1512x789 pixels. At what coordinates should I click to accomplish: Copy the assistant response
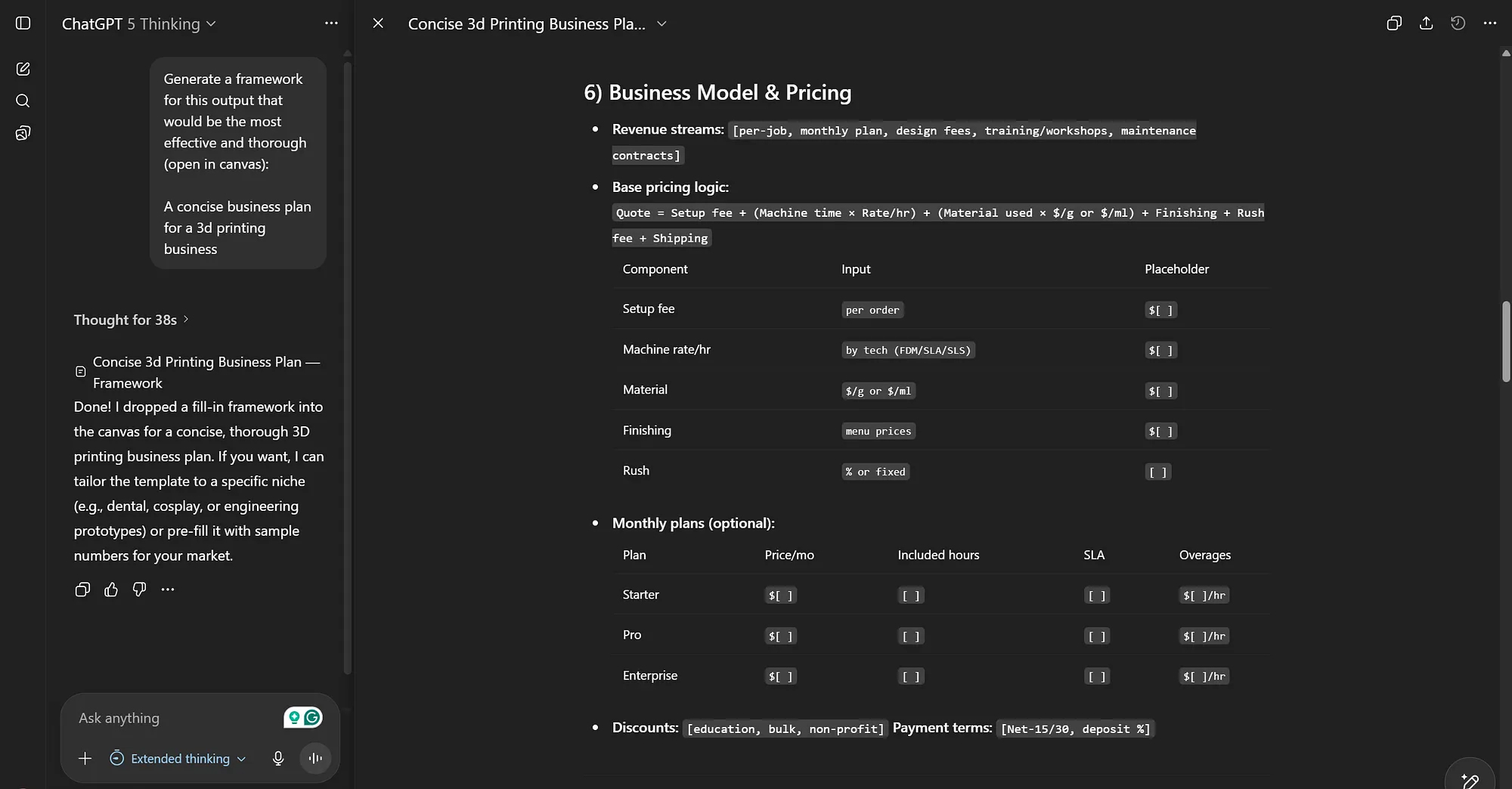pyautogui.click(x=82, y=589)
